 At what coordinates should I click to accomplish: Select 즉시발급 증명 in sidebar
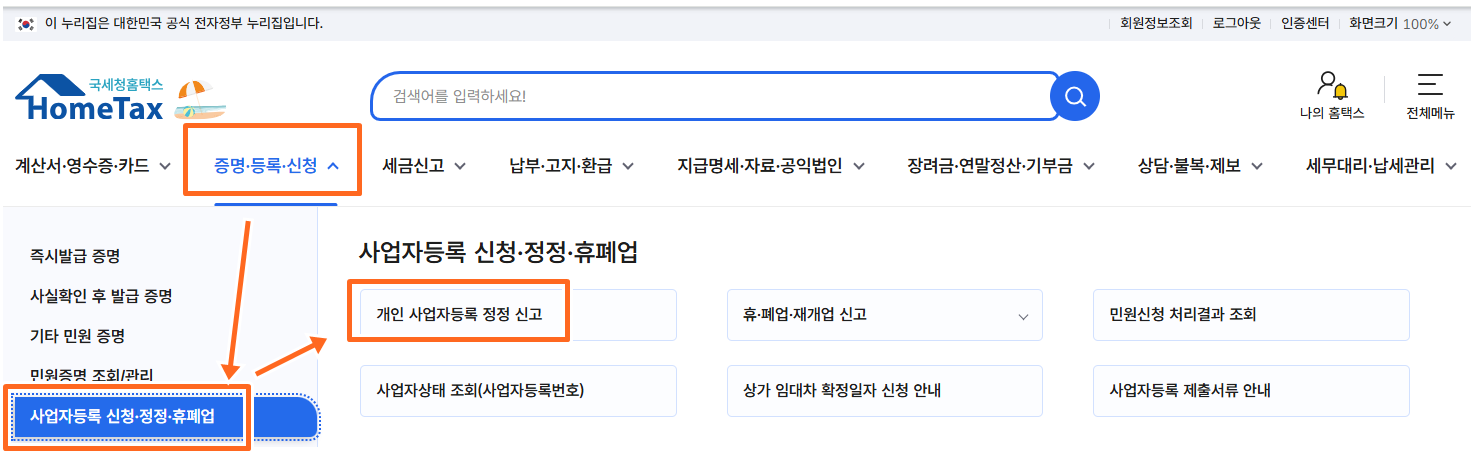(x=75, y=257)
